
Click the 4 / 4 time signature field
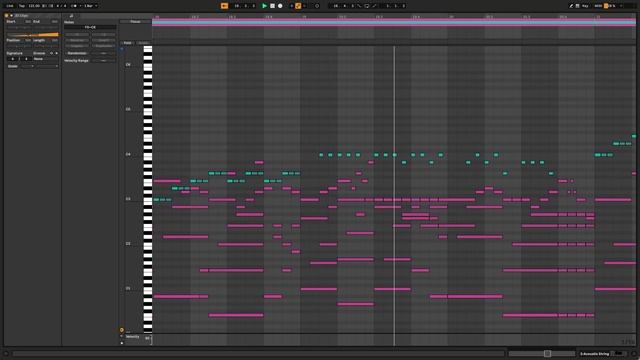pyautogui.click(x=61, y=6)
